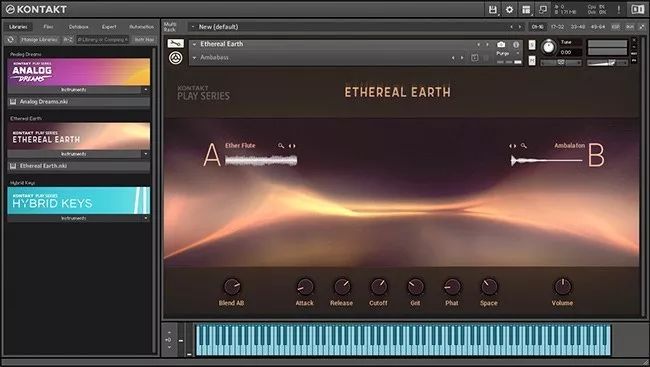Toggle A-Z library sorting
Image resolution: width=650 pixels, height=367 pixels.
click(68, 39)
